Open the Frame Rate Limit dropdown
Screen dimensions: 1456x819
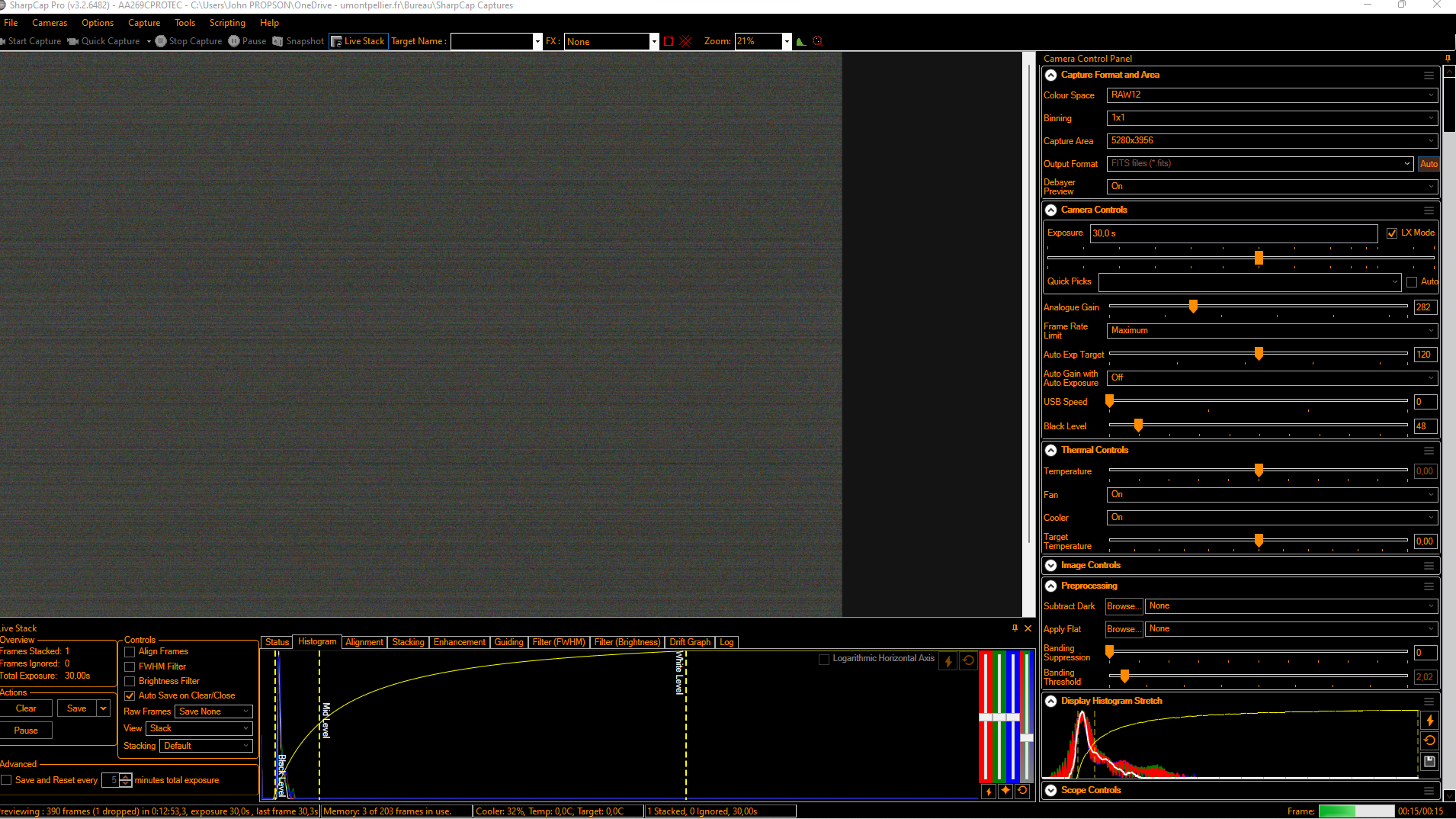pyautogui.click(x=1272, y=331)
